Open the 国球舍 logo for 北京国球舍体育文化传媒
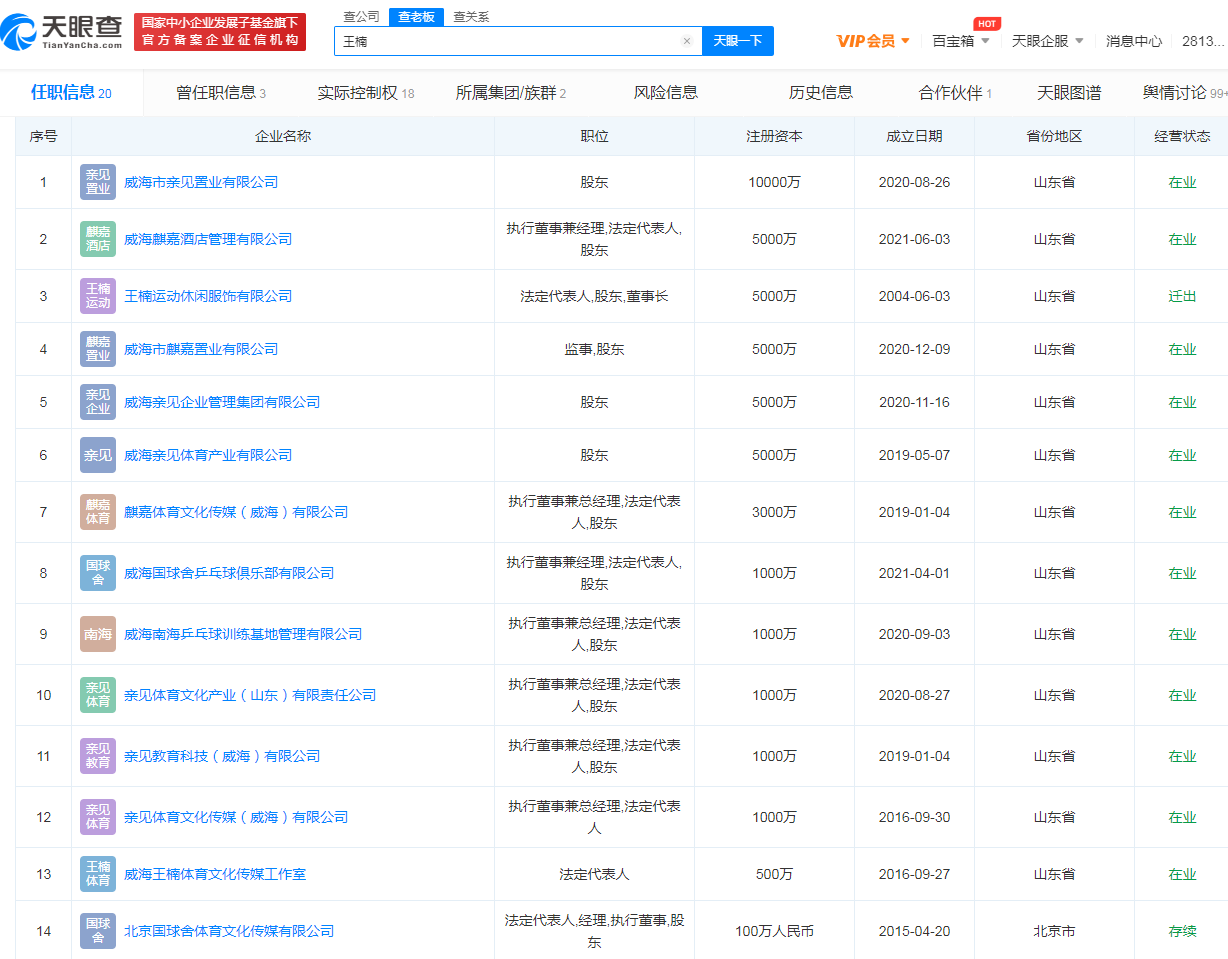This screenshot has height=959, width=1228. click(x=98, y=931)
